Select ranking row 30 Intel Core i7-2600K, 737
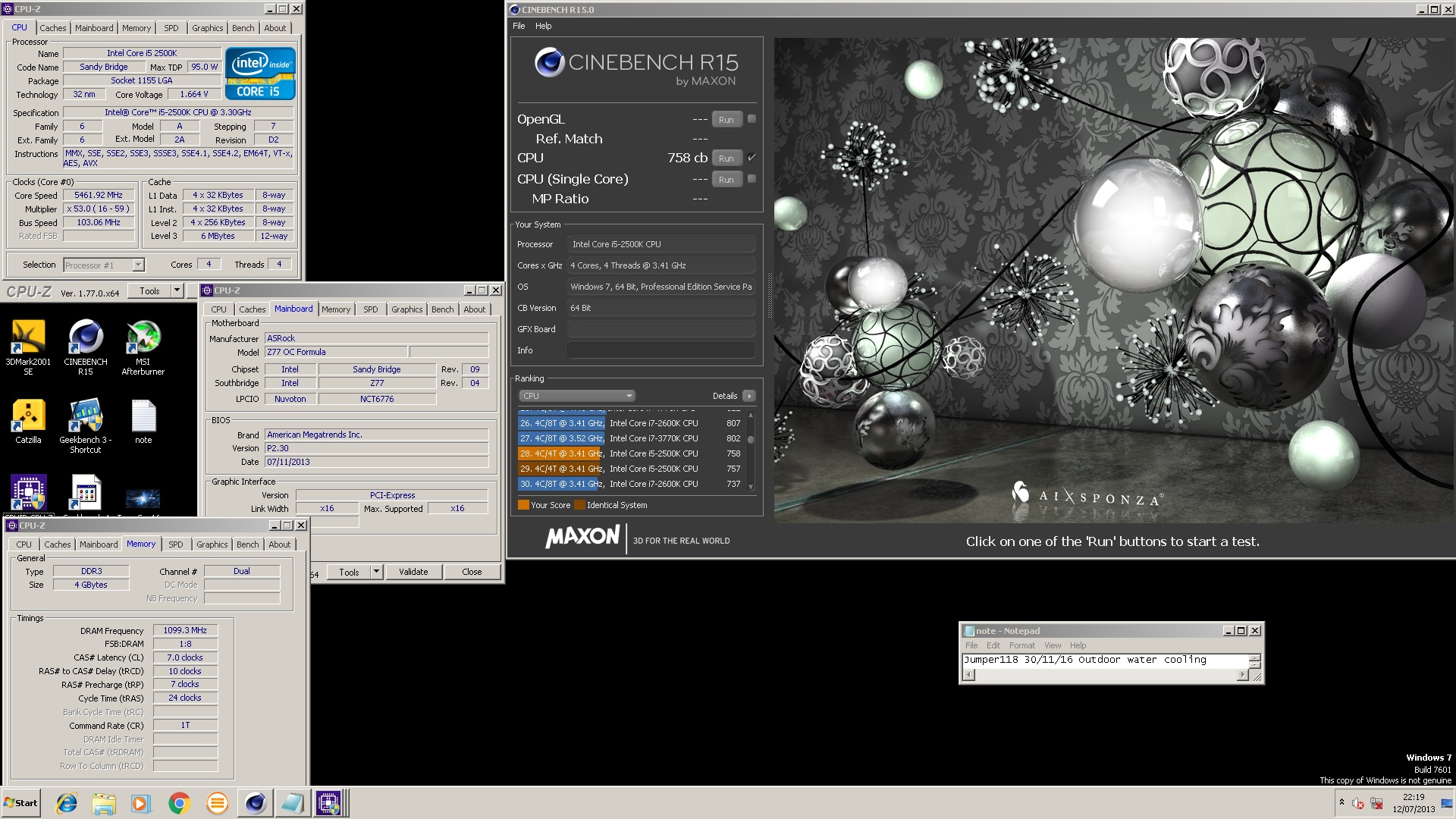The image size is (1456, 819). click(x=631, y=484)
